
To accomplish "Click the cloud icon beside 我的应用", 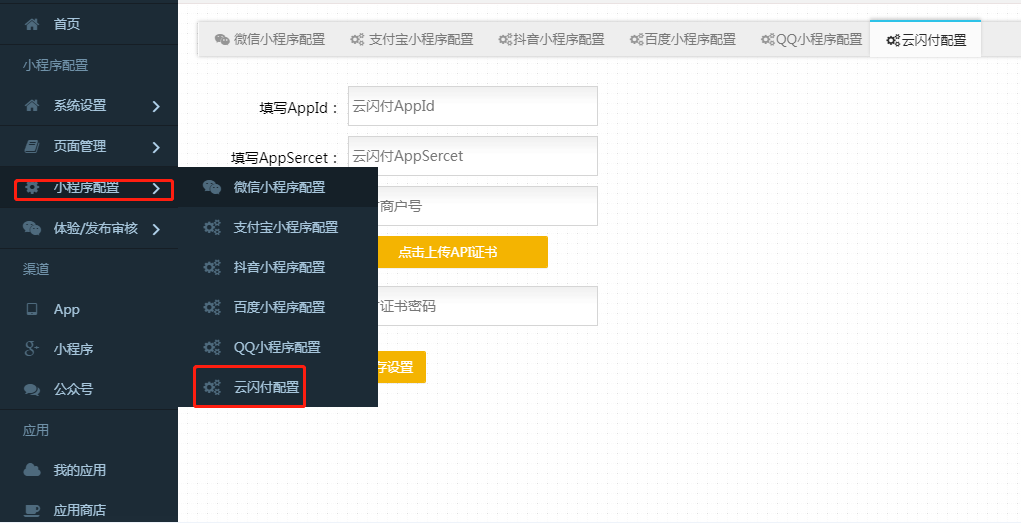I will [31, 470].
